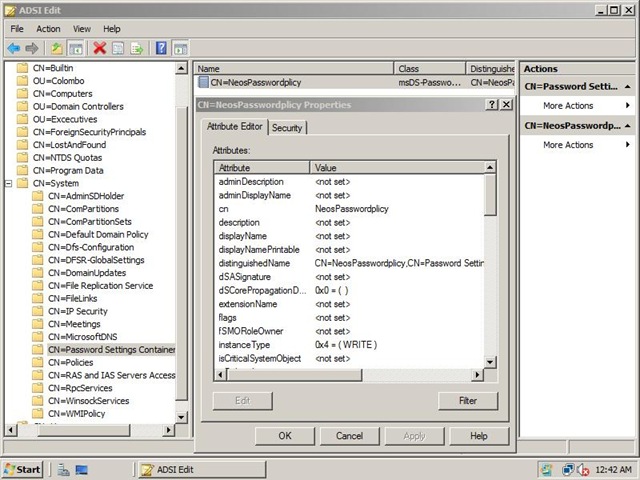Click the tree pane scroll up arrow
The height and width of the screenshot is (480, 640).
(181, 68)
